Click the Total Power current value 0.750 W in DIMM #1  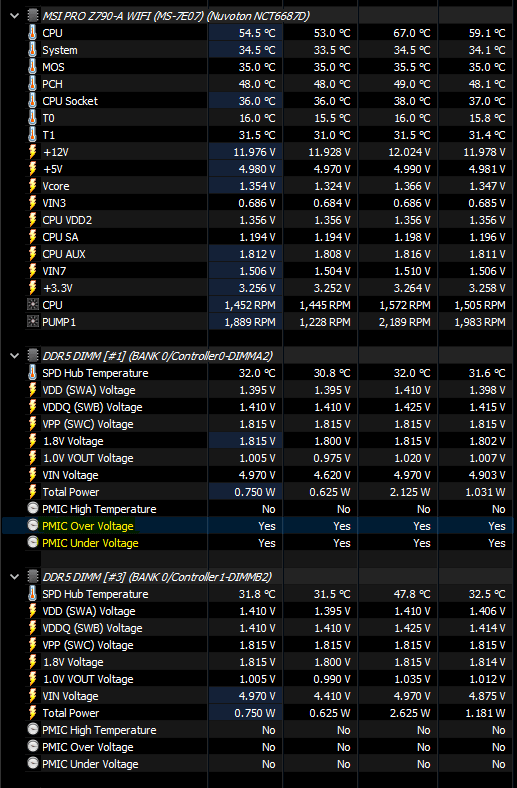pos(255,492)
